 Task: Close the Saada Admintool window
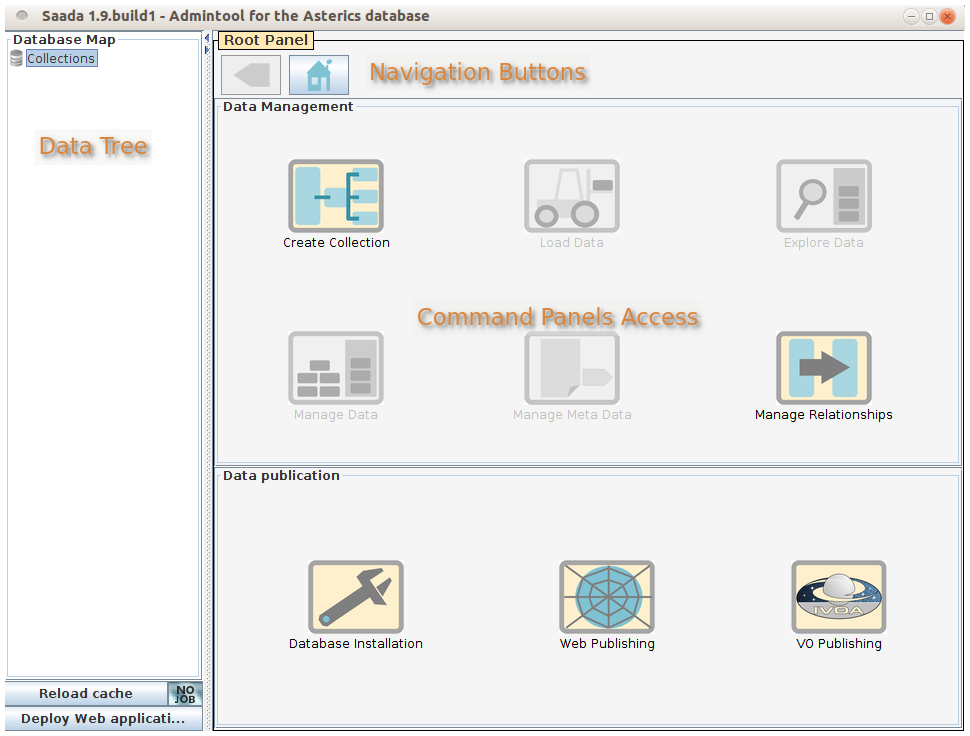947,17
